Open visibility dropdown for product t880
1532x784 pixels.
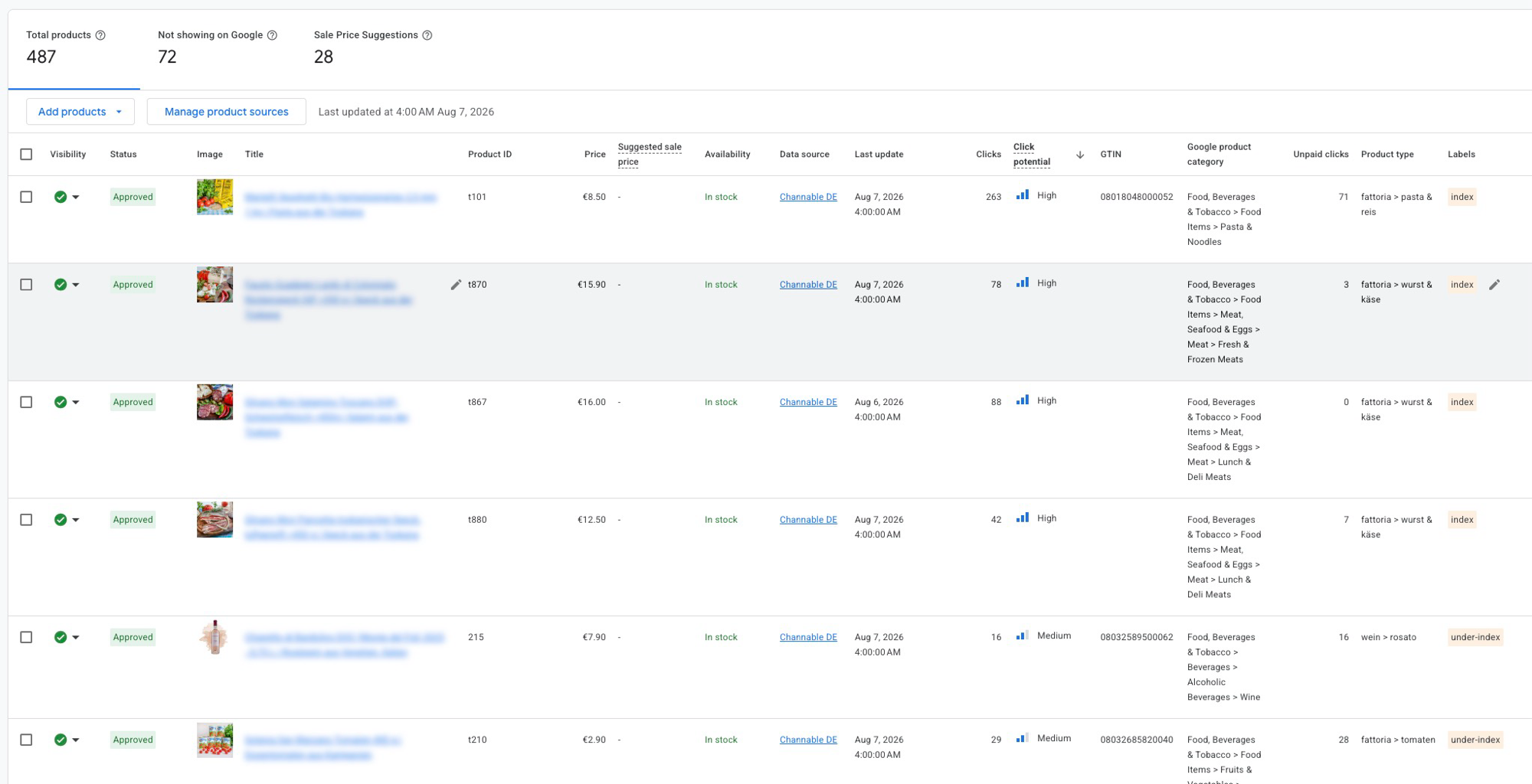(76, 520)
